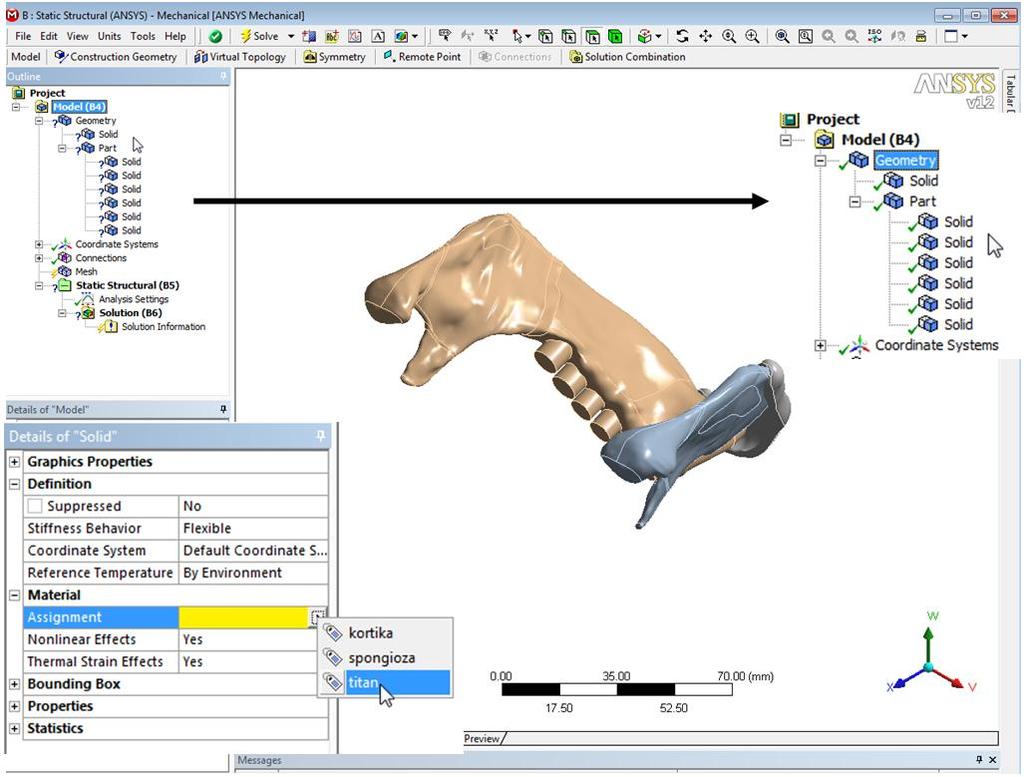This screenshot has height=777, width=1024.
Task: Select the Box Zoom plus magnifier
Action: click(x=752, y=37)
